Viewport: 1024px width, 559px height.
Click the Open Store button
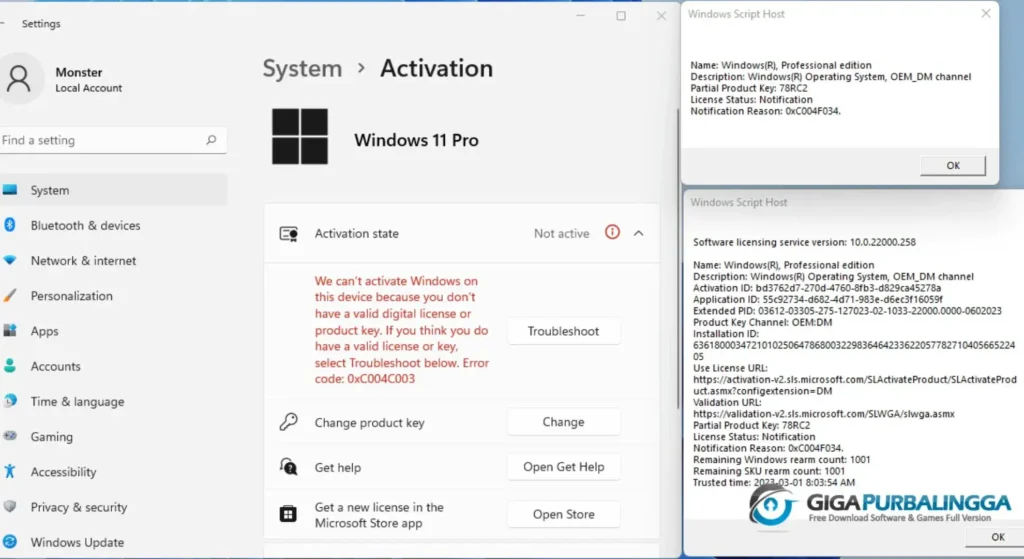point(563,515)
